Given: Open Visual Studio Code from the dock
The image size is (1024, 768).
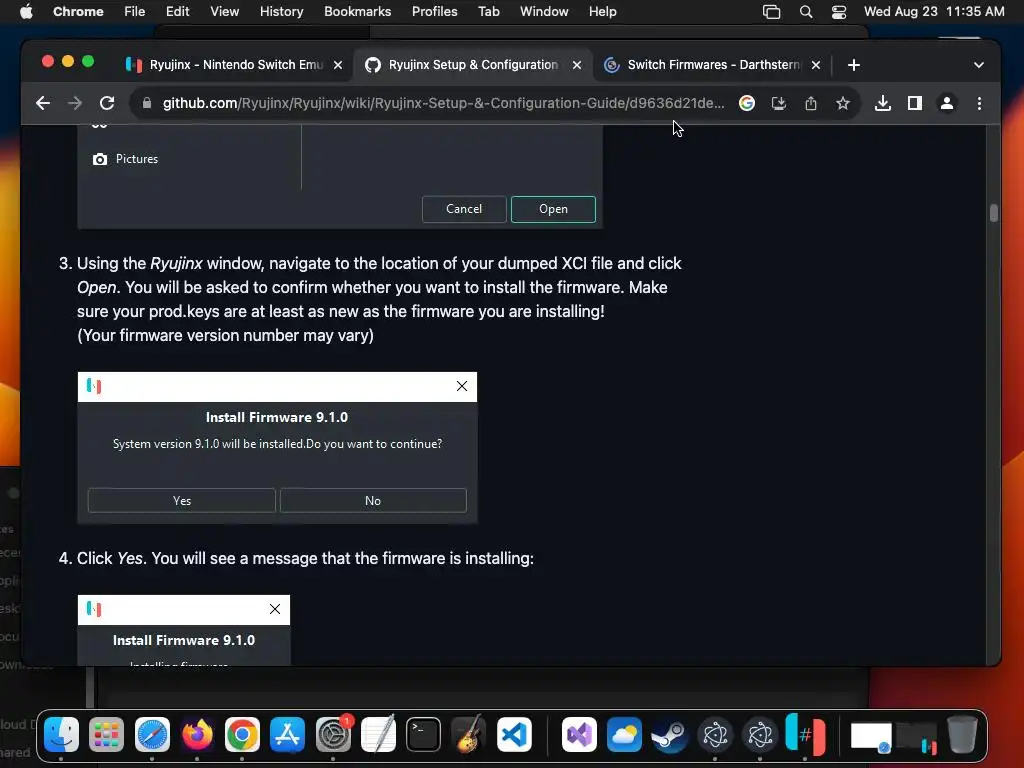Looking at the screenshot, I should point(514,735).
